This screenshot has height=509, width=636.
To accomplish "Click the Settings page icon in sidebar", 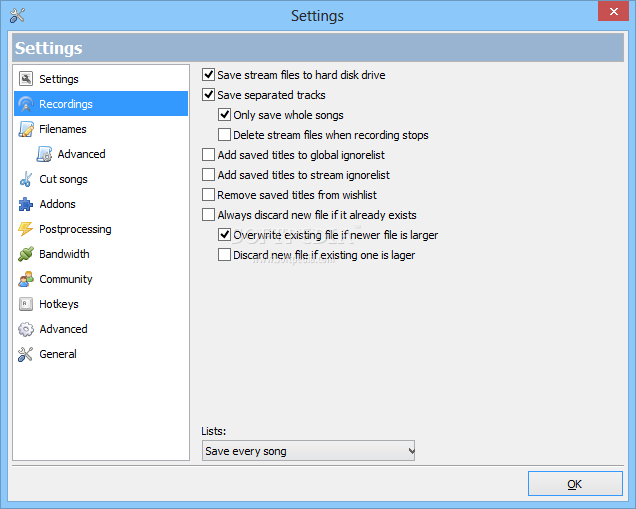I will tap(26, 79).
